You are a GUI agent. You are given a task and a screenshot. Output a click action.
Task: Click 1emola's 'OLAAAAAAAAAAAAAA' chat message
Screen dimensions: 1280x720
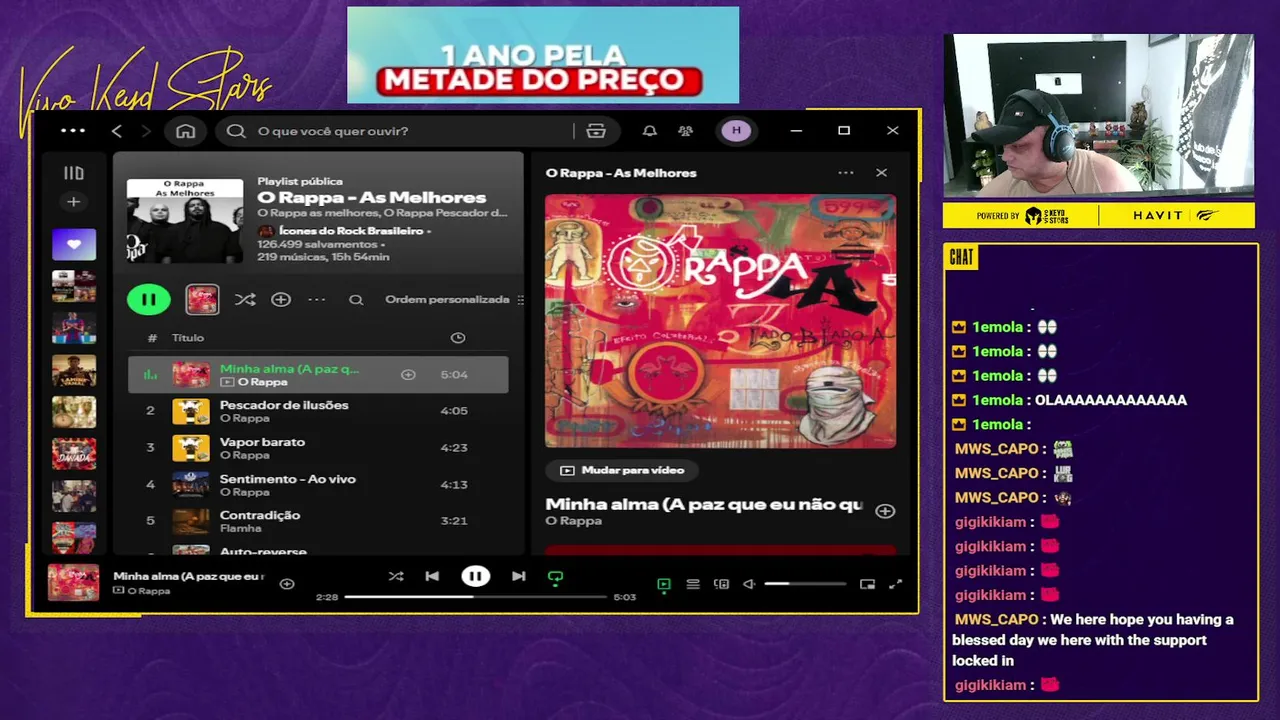point(1110,400)
